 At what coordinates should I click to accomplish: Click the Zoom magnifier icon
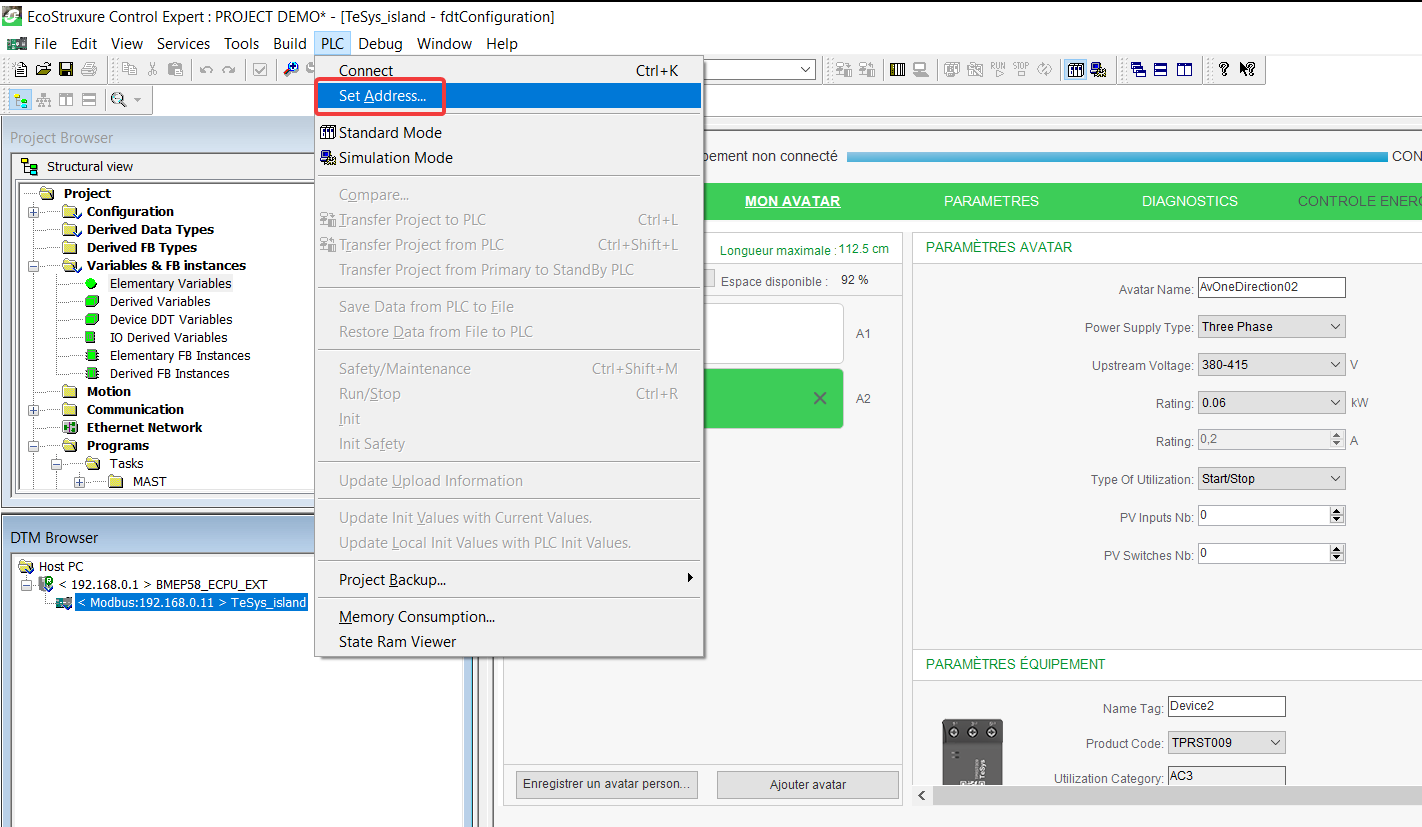(x=119, y=100)
